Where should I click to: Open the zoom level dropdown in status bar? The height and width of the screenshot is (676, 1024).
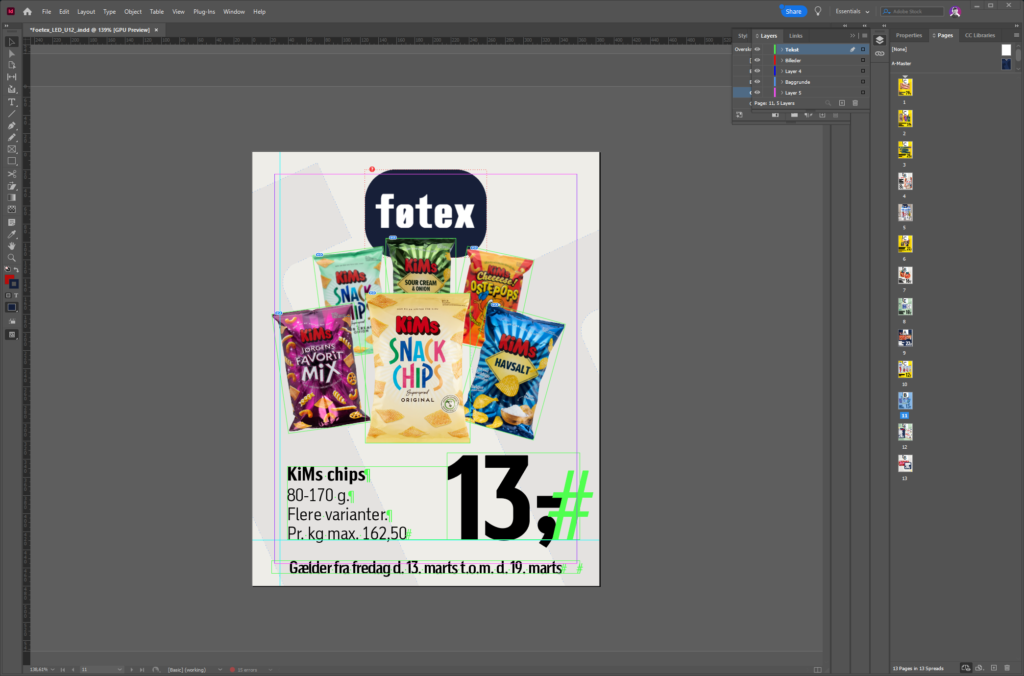[52, 669]
